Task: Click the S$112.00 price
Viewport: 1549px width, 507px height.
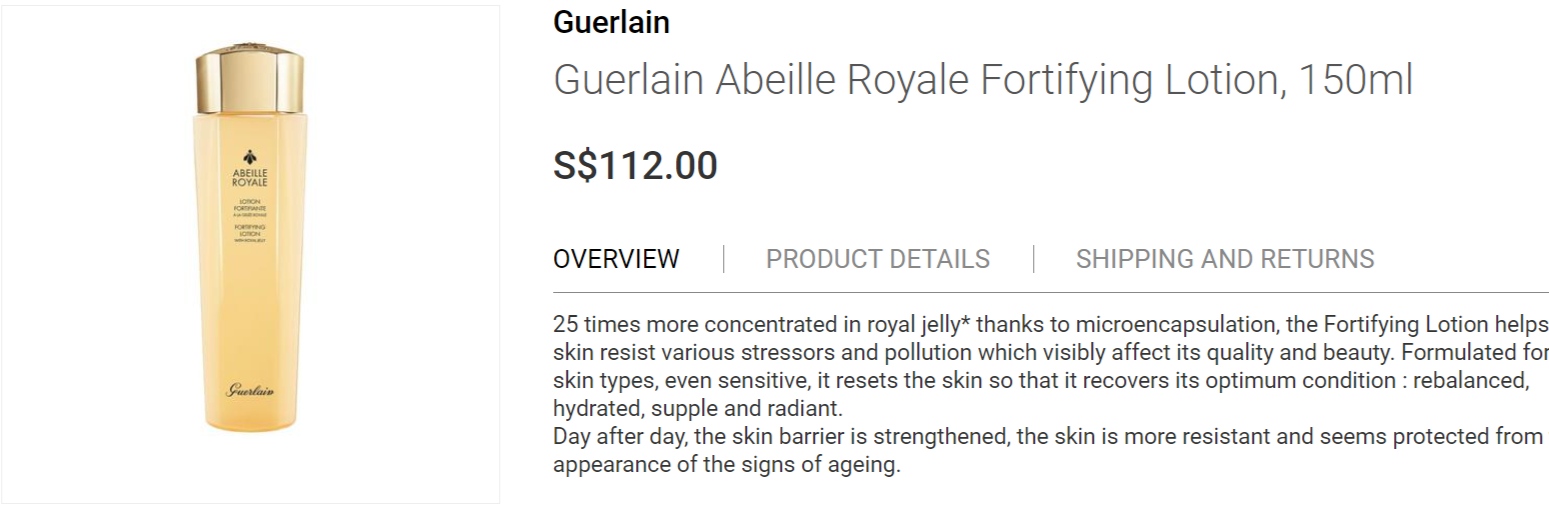Action: coord(635,166)
